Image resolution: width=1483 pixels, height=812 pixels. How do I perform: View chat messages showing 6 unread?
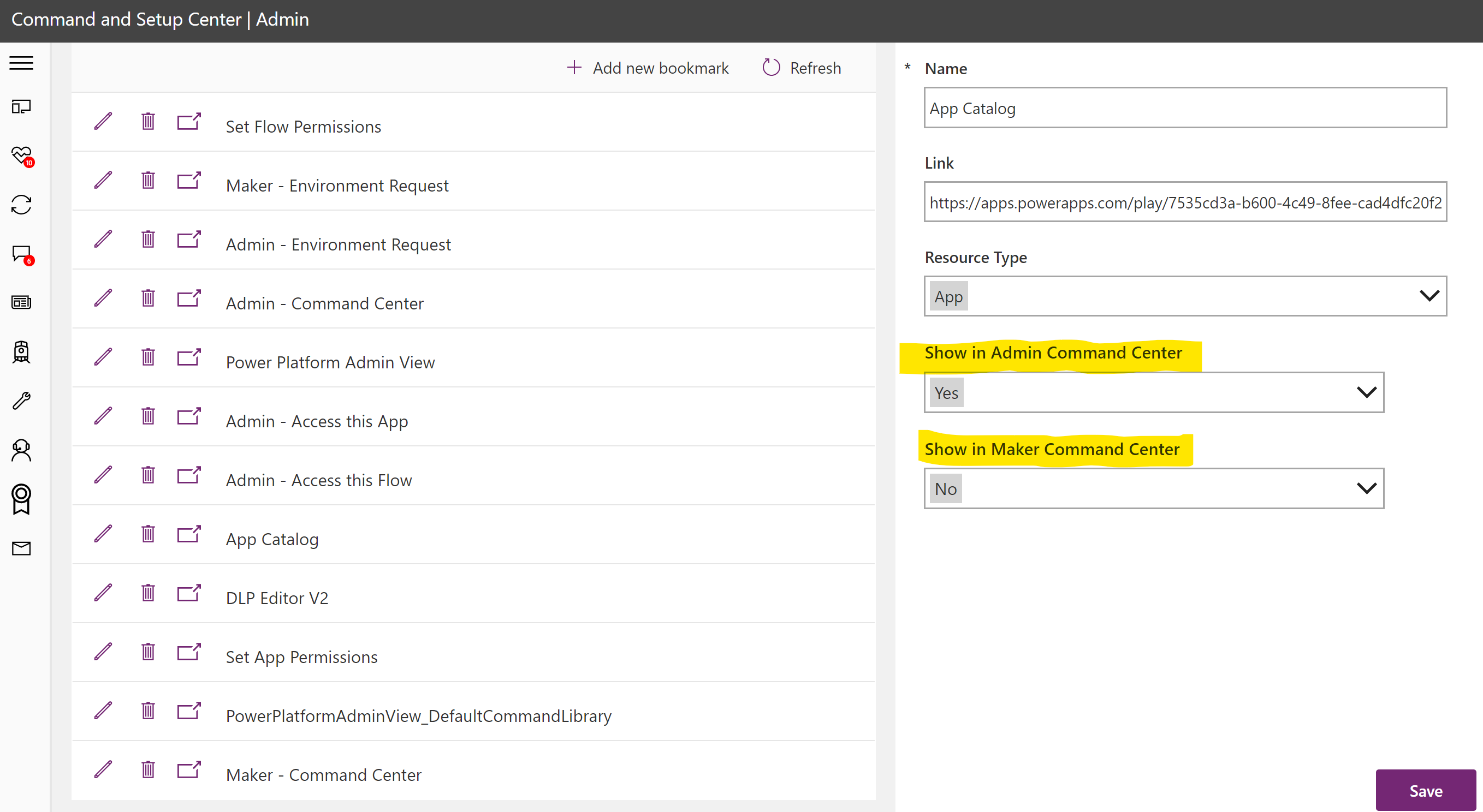pyautogui.click(x=21, y=253)
